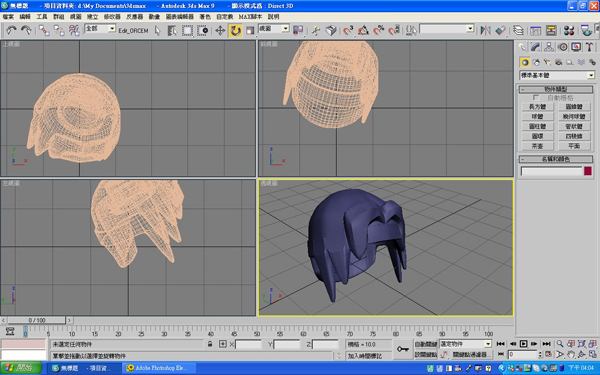Select the Select and Link tool
This screenshot has width=600, height=375.
[x=44, y=30]
